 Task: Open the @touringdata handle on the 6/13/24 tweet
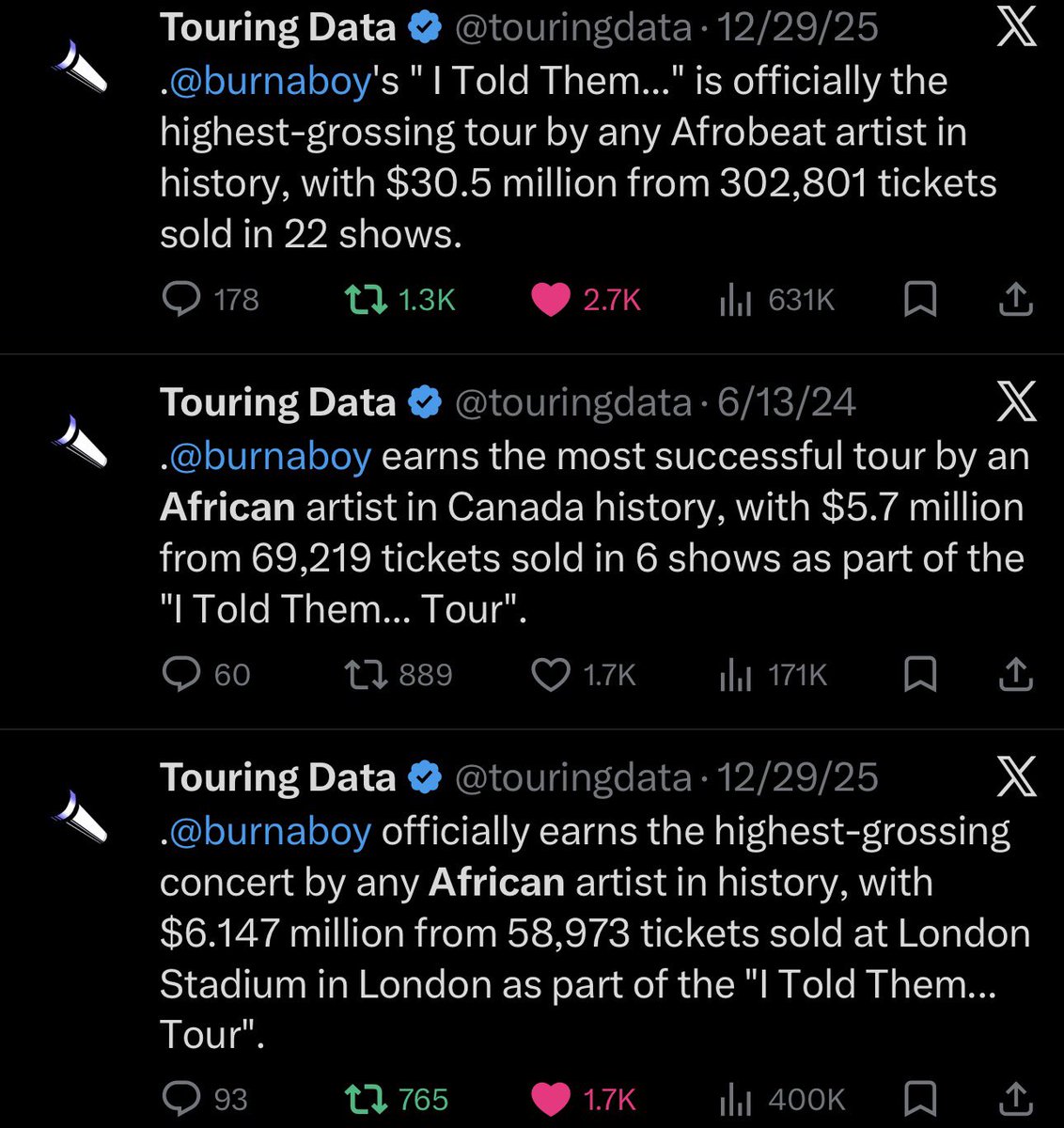[573, 403]
